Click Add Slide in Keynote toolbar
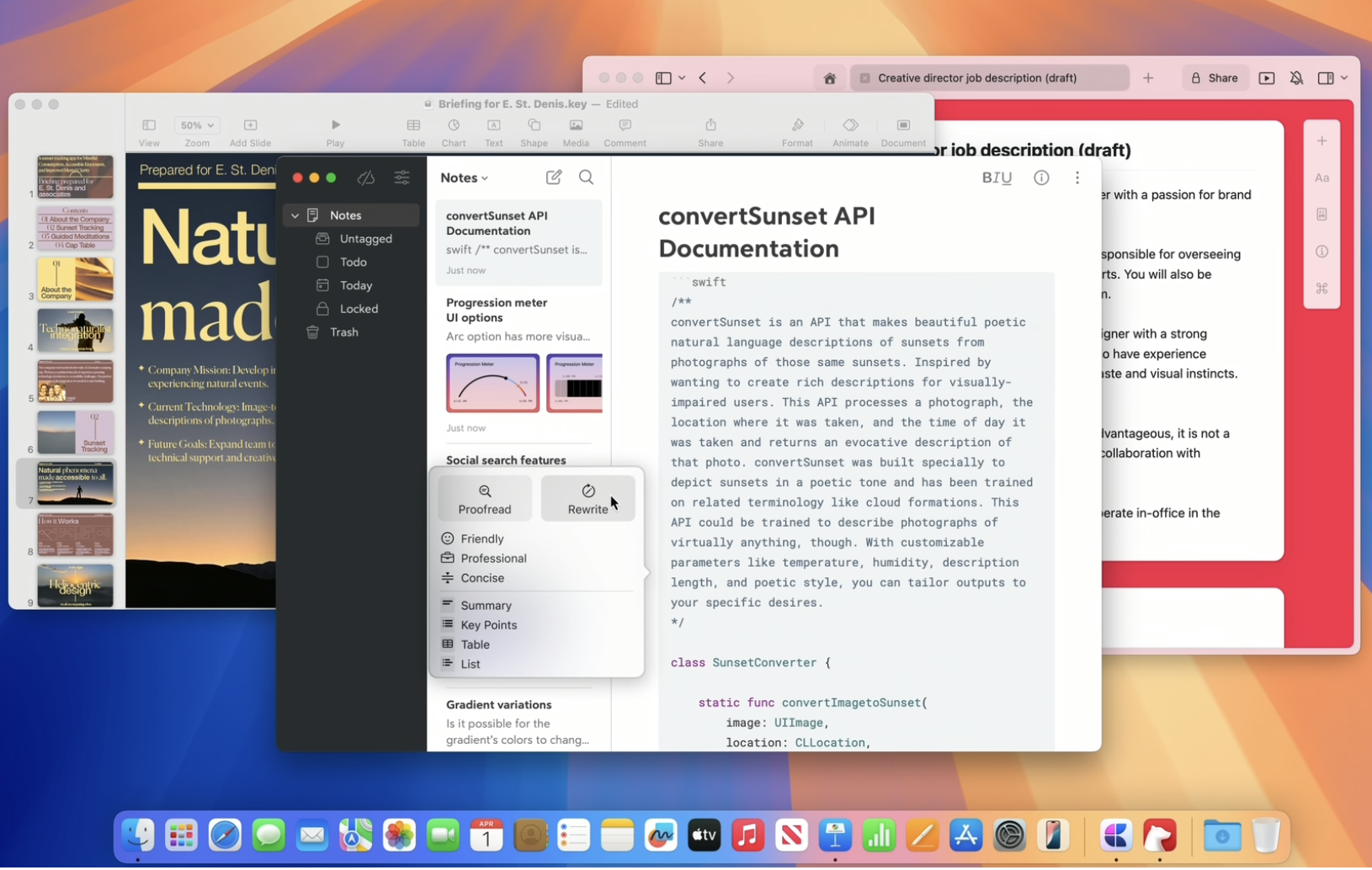Viewport: 1372px width, 870px height. click(250, 132)
